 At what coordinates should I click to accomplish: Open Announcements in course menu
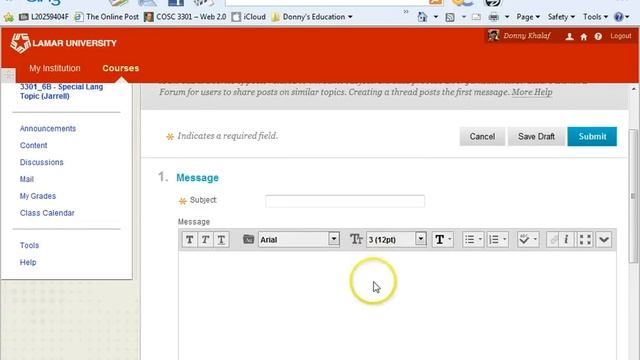pos(48,129)
